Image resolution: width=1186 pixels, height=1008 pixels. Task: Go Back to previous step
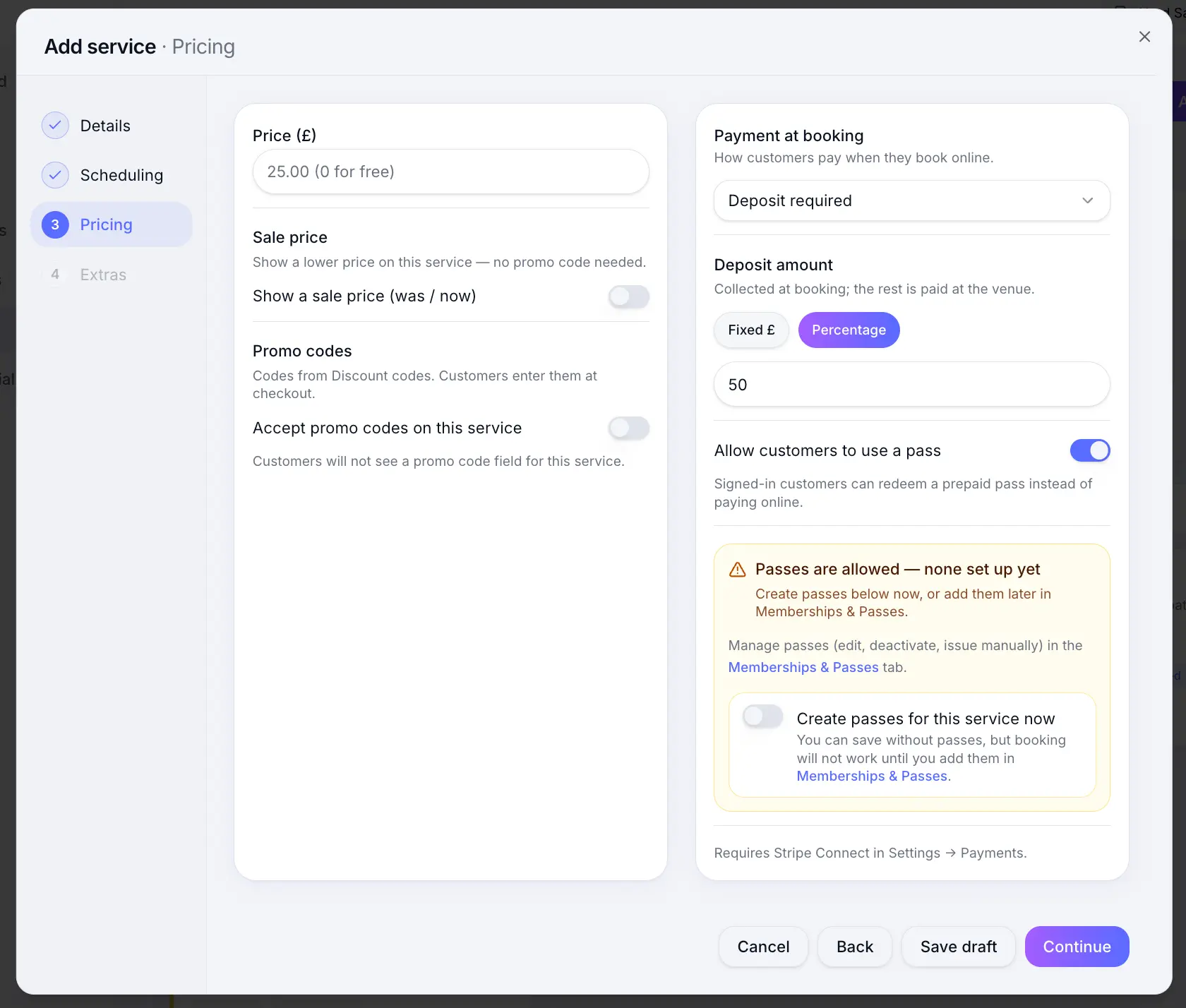click(854, 947)
